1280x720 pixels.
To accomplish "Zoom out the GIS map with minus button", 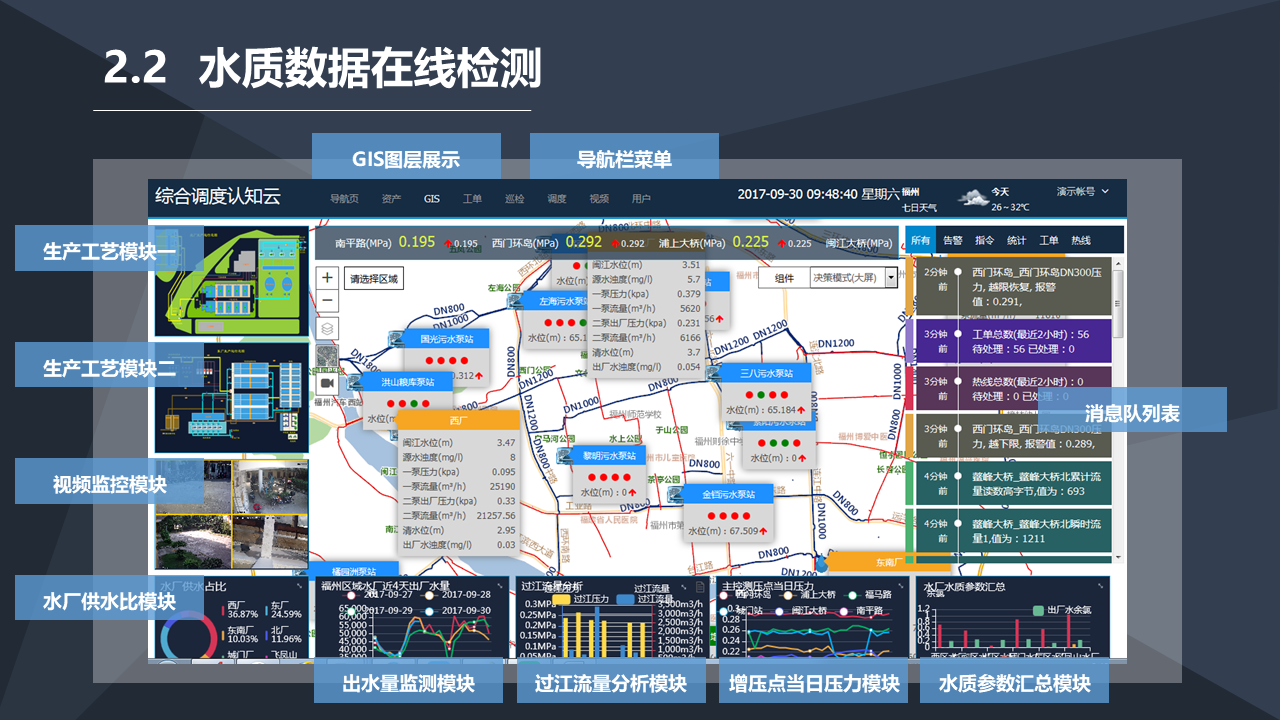I will tap(327, 301).
